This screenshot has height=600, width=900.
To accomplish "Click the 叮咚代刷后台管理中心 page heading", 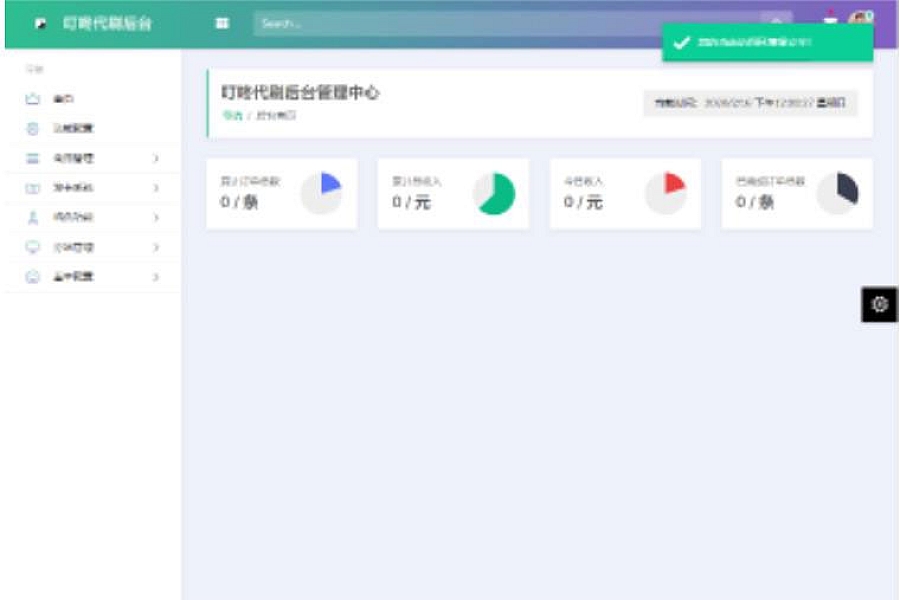I will coord(300,92).
